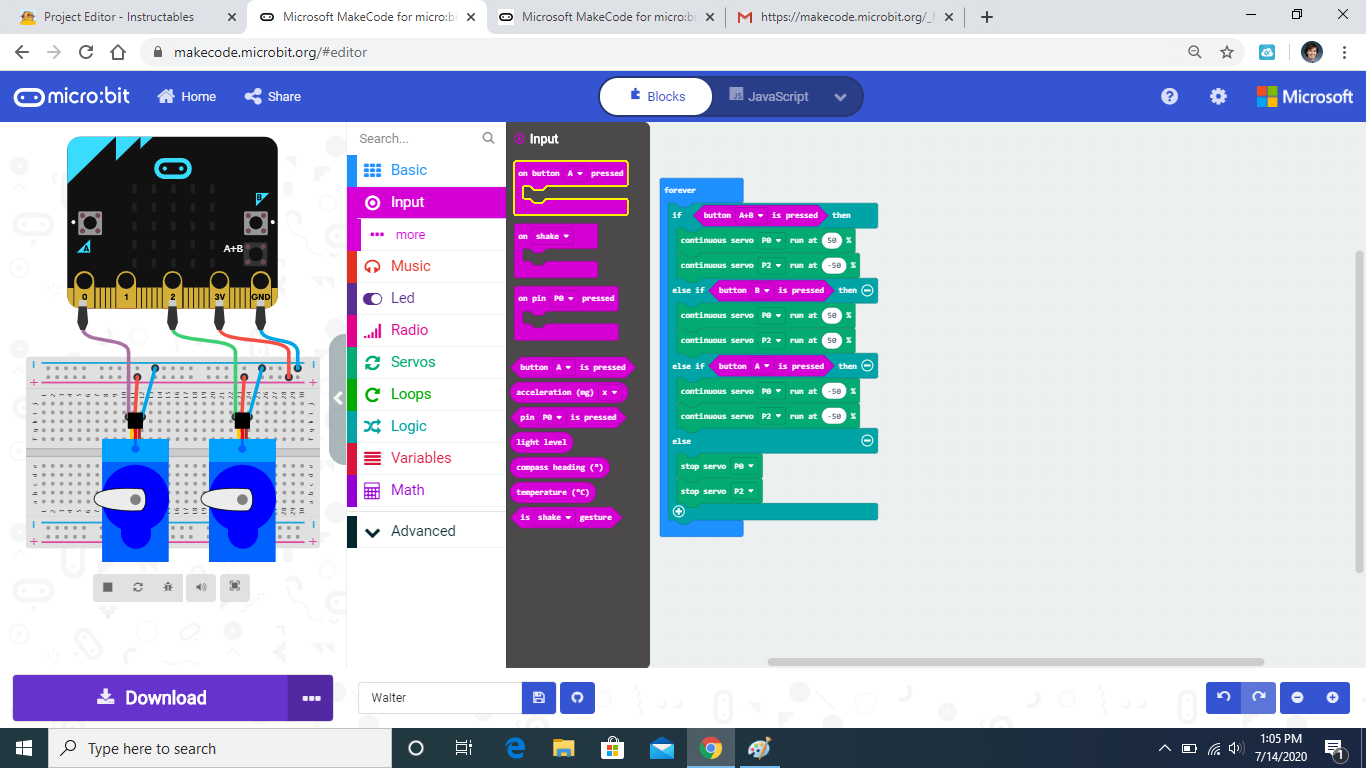
Task: Reload the browser page
Action: [x=86, y=52]
